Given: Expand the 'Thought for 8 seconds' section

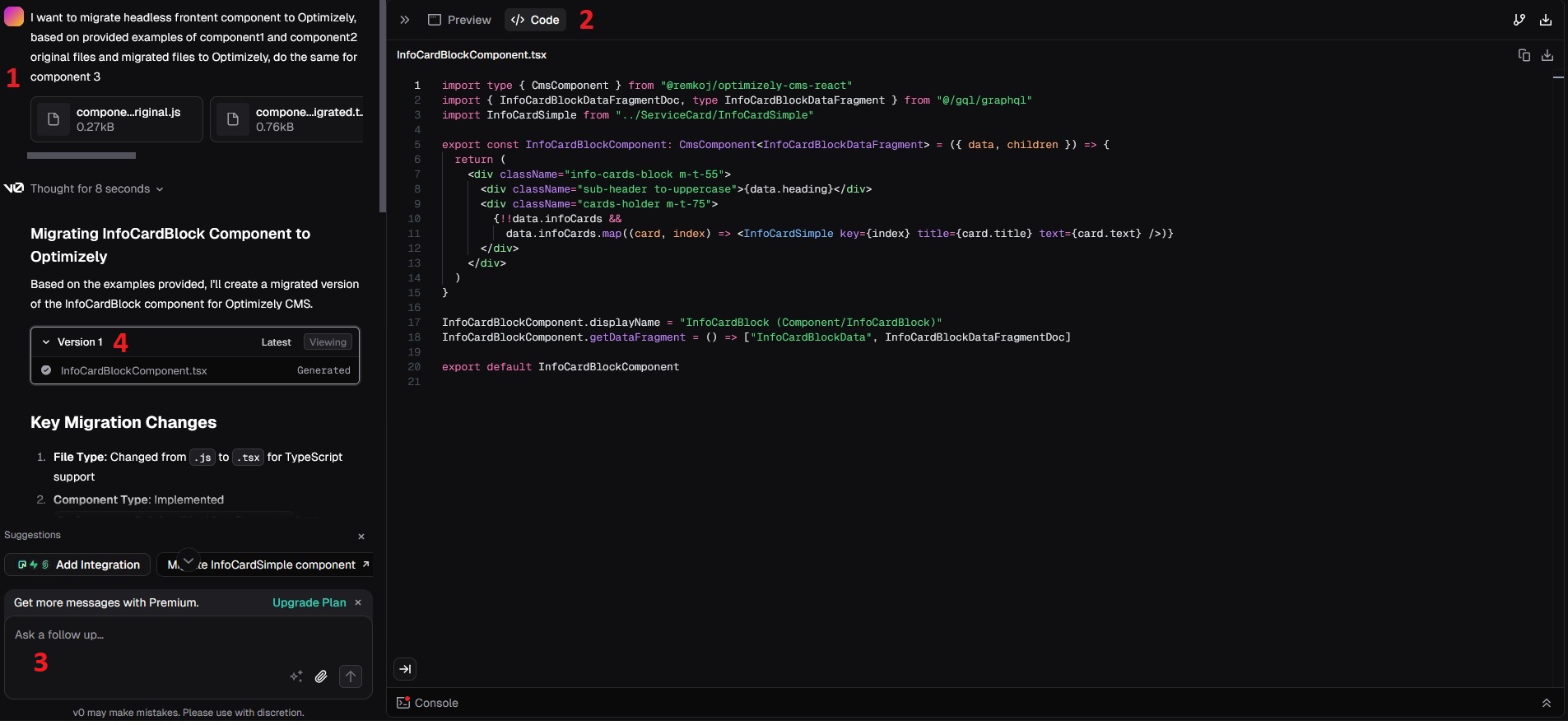Looking at the screenshot, I should 96,188.
